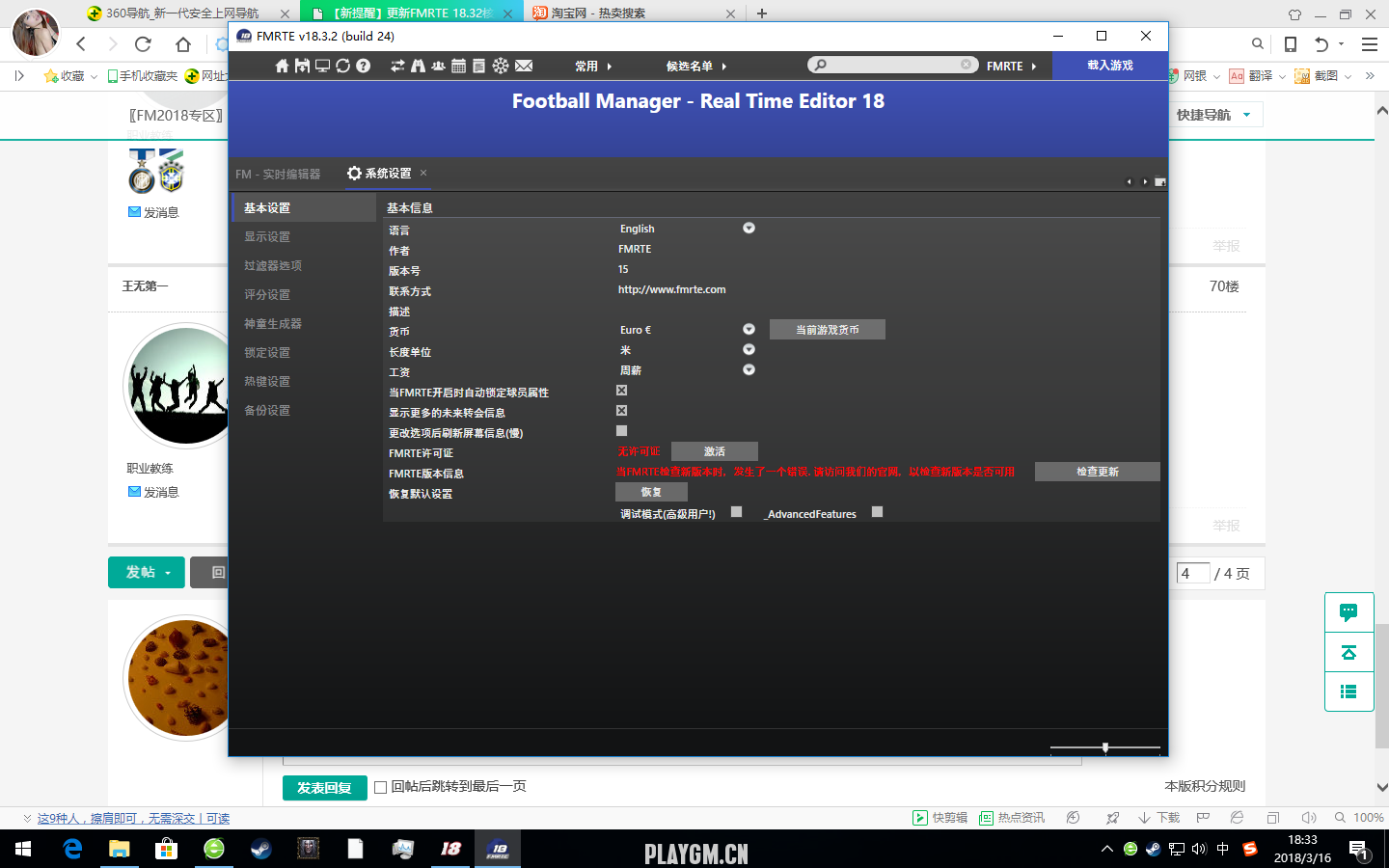This screenshot has width=1389, height=868.
Task: Click the snowflake freeze icon
Action: (500, 66)
